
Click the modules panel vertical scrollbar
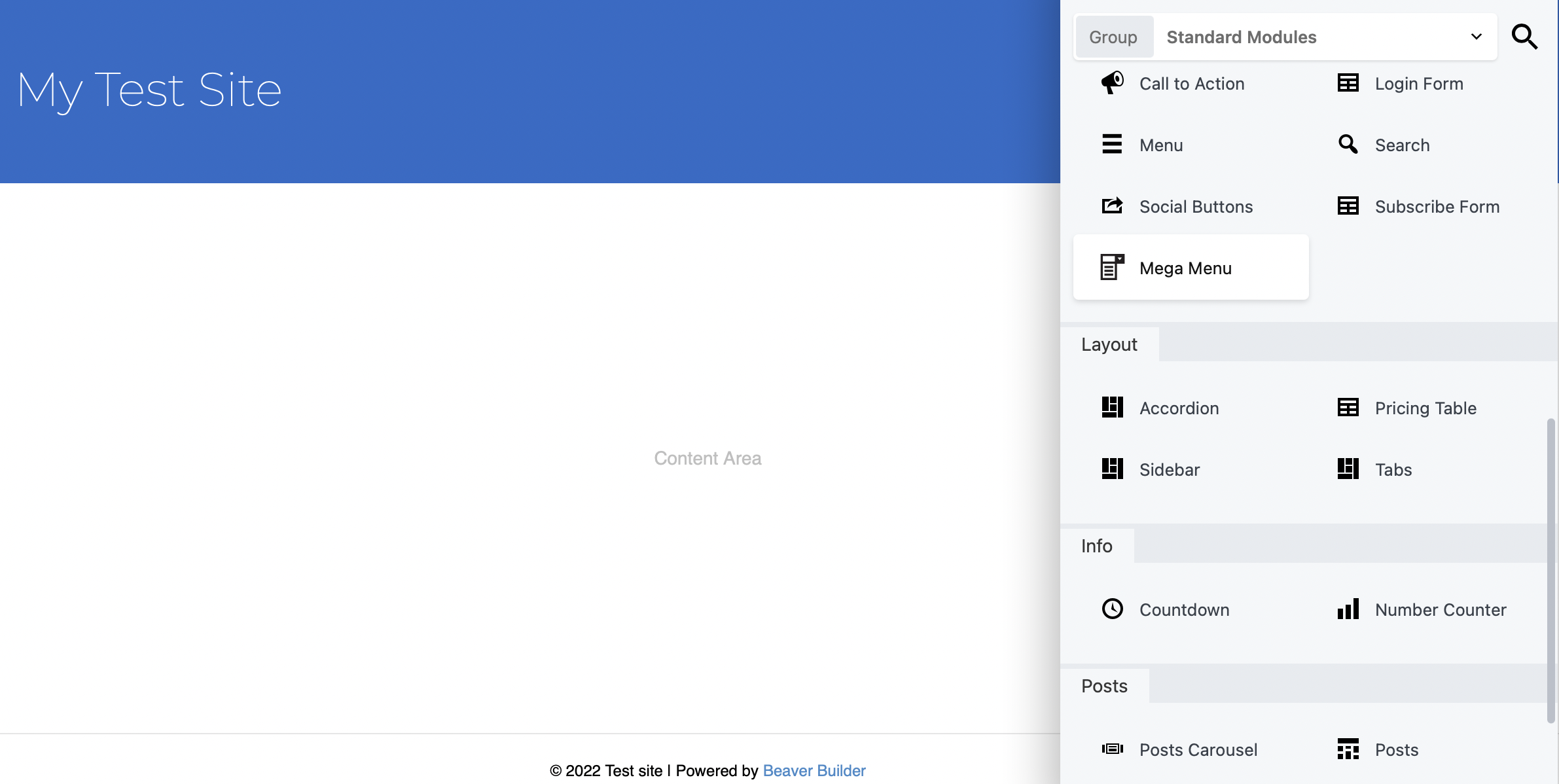tap(1550, 569)
